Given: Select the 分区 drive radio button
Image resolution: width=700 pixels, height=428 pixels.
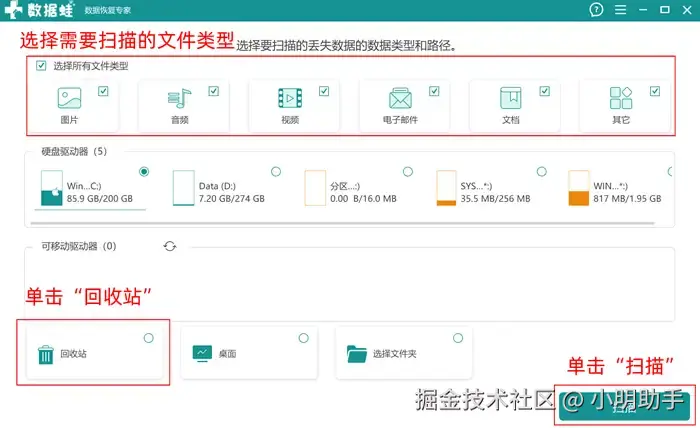Looking at the screenshot, I should click(x=408, y=171).
